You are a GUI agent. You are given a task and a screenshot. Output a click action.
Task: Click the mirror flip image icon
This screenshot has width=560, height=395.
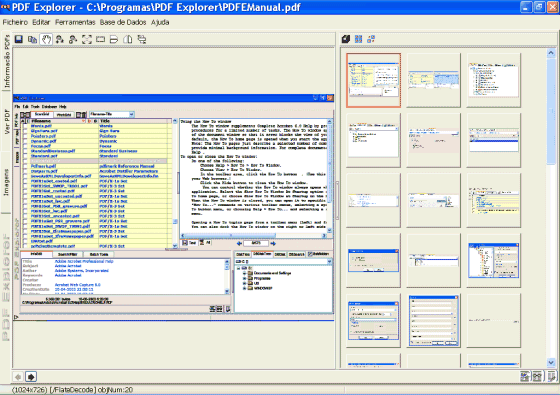tap(128, 39)
